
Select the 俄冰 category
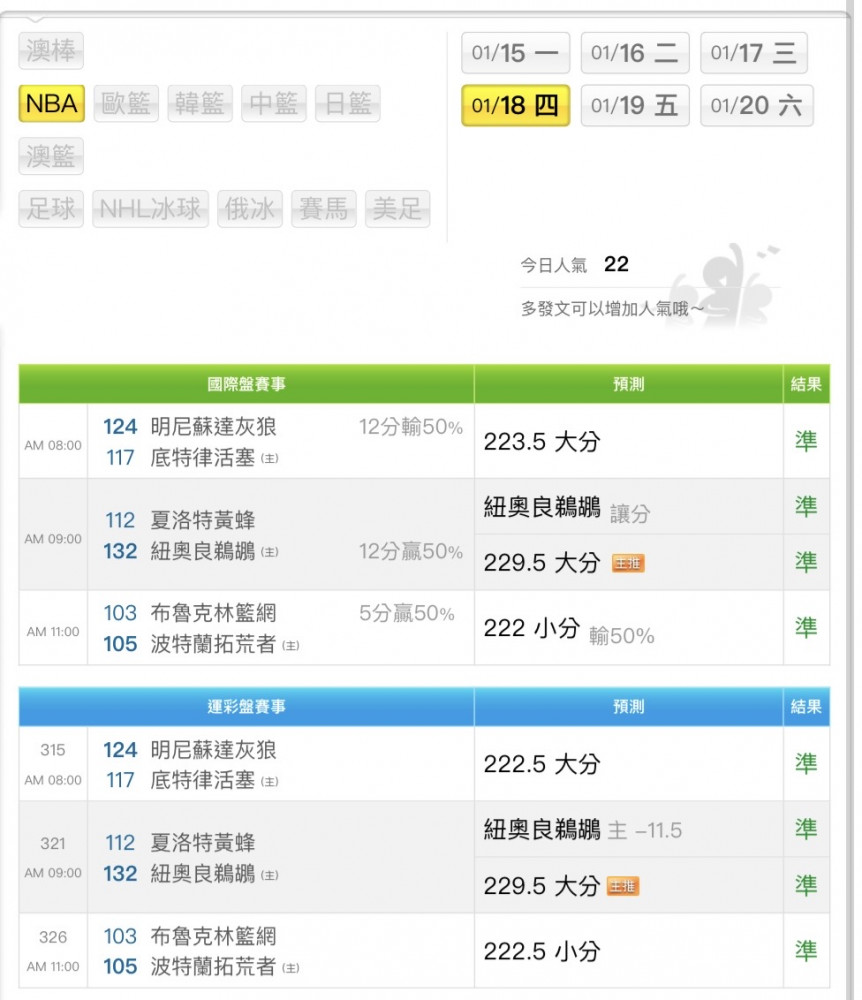click(x=250, y=209)
